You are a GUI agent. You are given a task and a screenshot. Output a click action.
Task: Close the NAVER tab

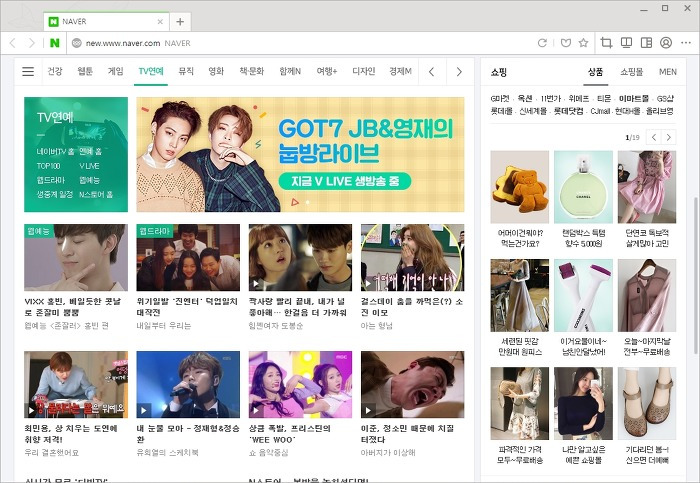(160, 21)
